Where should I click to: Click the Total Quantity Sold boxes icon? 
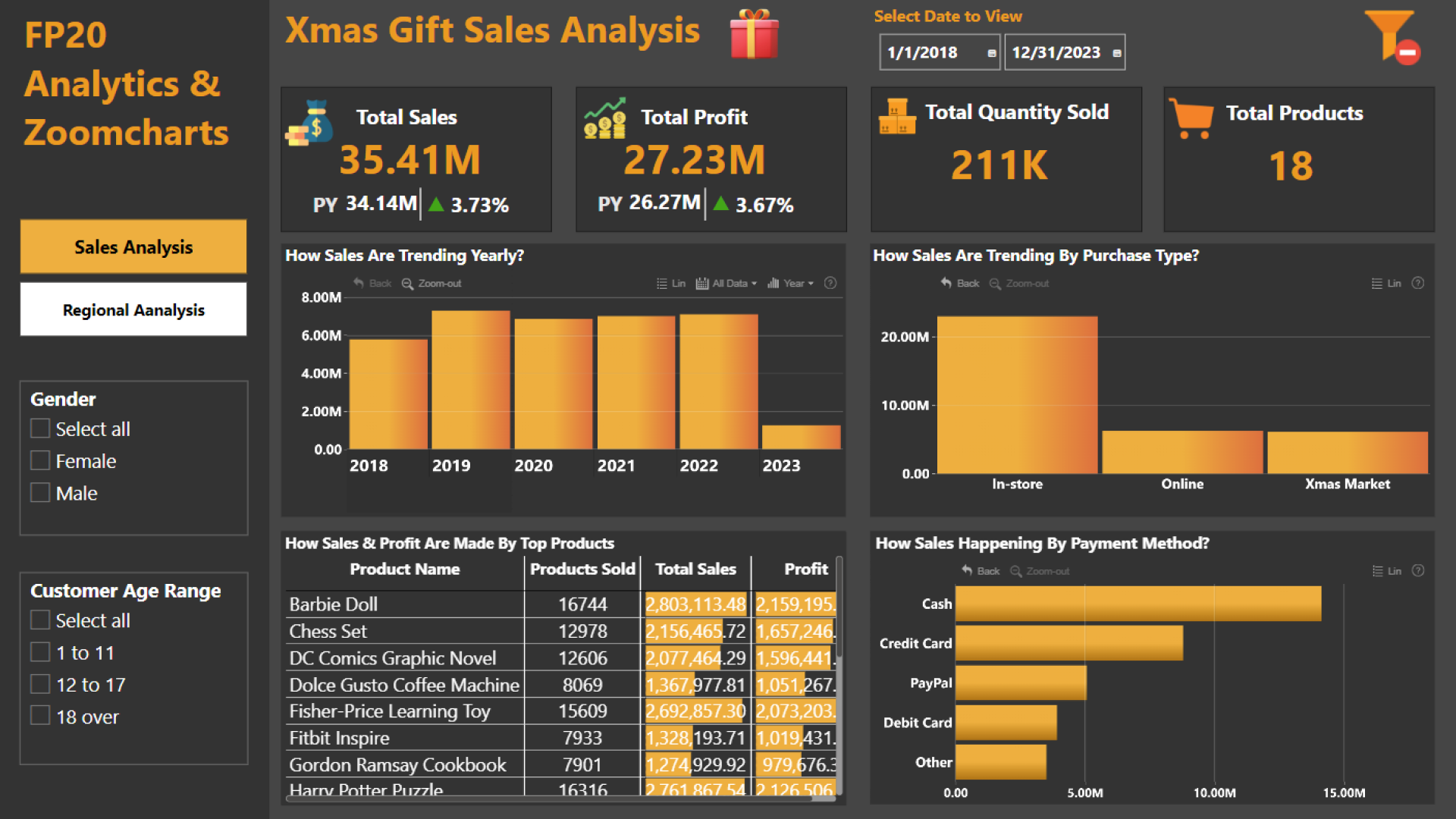[897, 116]
